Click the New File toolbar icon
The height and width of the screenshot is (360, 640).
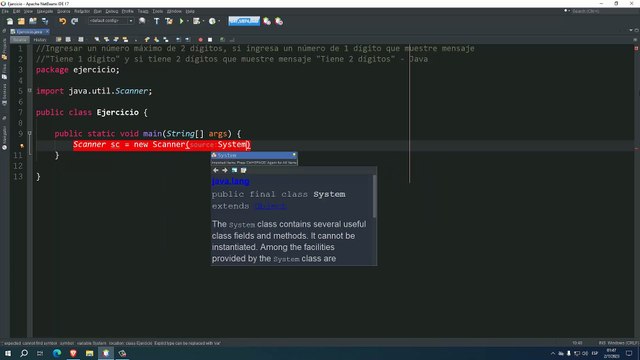tap(10, 21)
